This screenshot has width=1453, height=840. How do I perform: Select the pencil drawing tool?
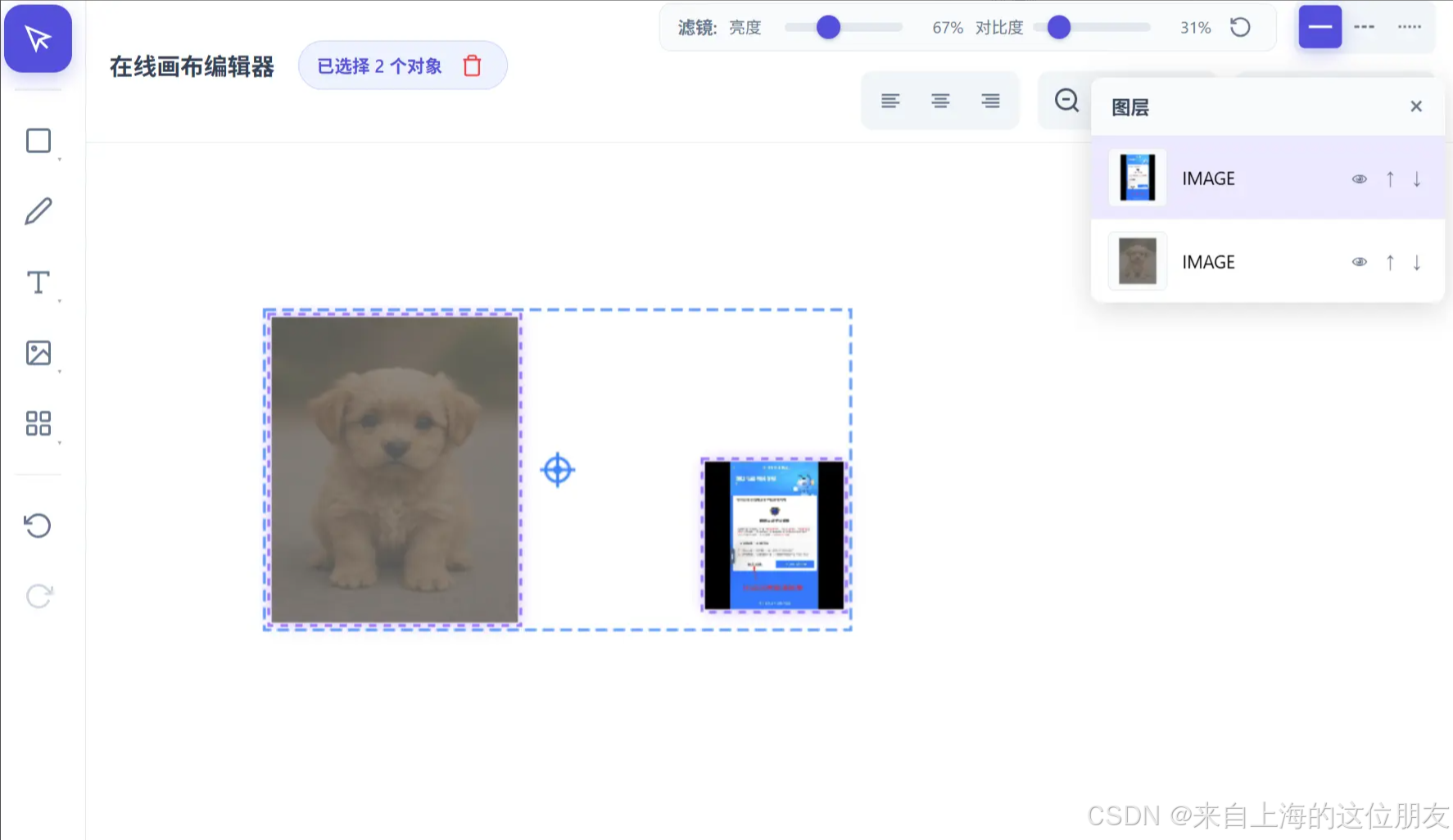click(x=38, y=211)
